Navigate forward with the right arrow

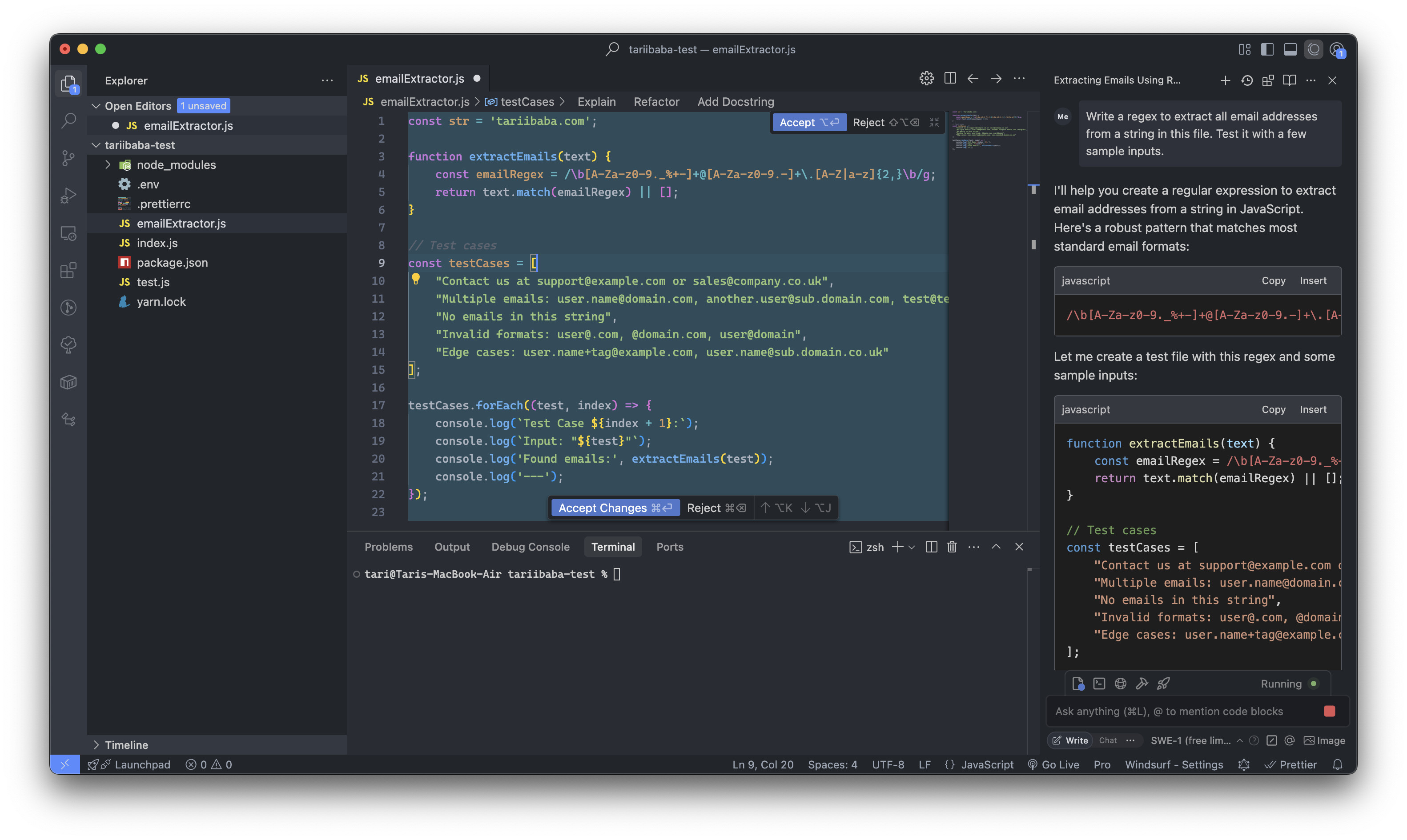click(x=996, y=79)
